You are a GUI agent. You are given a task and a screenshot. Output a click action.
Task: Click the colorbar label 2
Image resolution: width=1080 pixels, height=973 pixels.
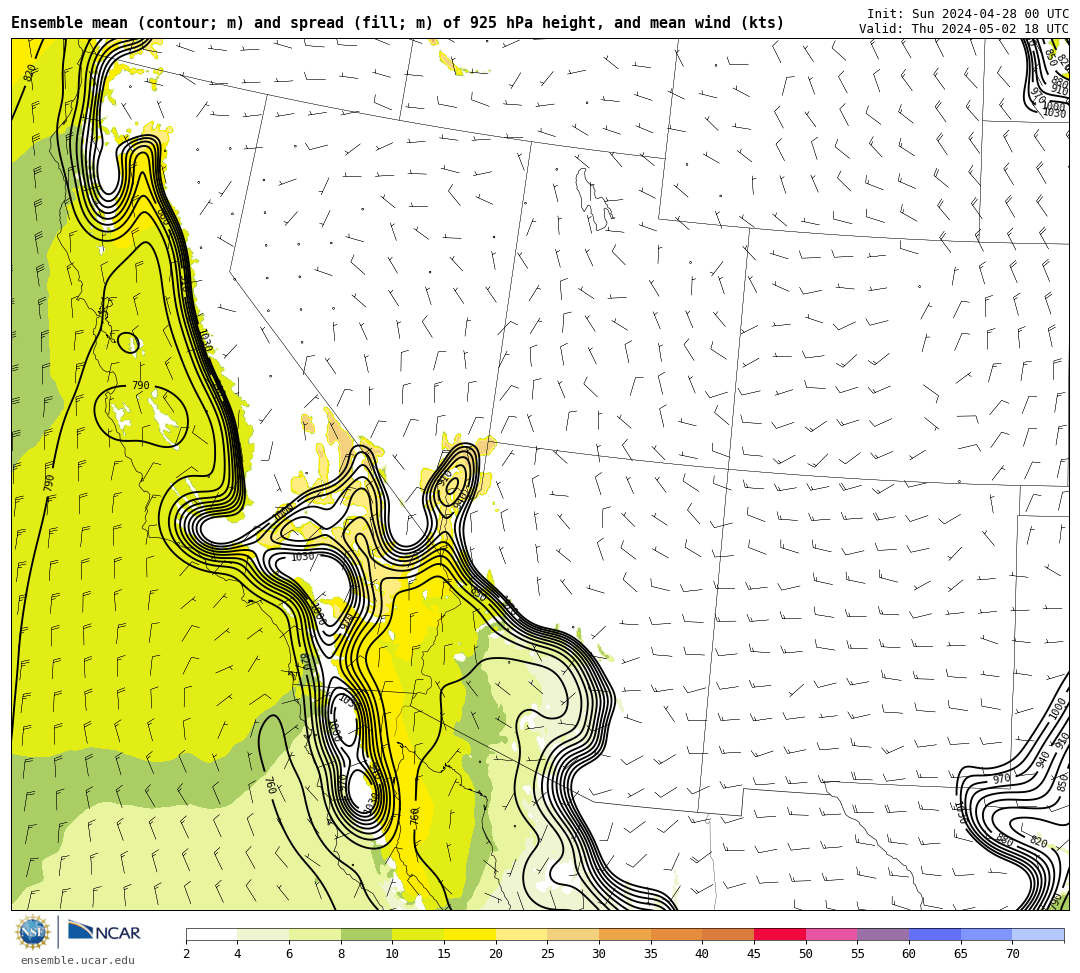tap(186, 954)
